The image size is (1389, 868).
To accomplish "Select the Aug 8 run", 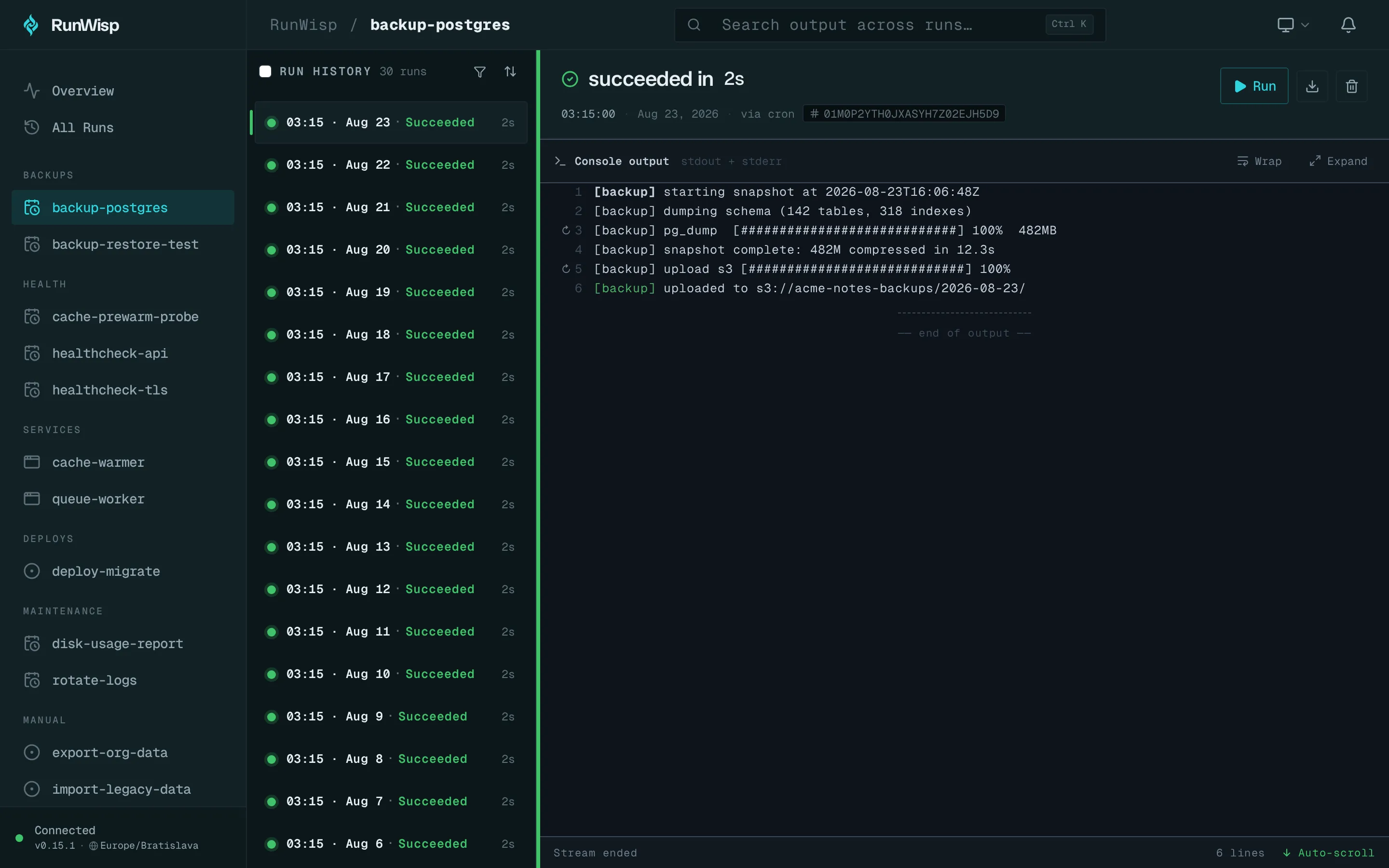I will click(391, 759).
